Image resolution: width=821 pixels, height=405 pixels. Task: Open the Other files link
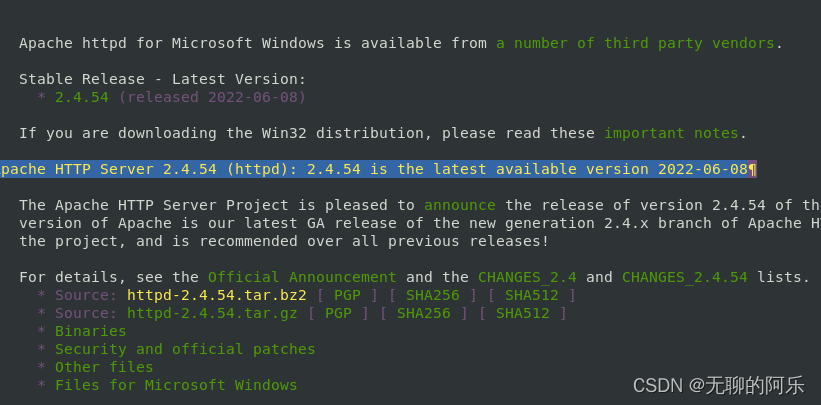tap(104, 367)
